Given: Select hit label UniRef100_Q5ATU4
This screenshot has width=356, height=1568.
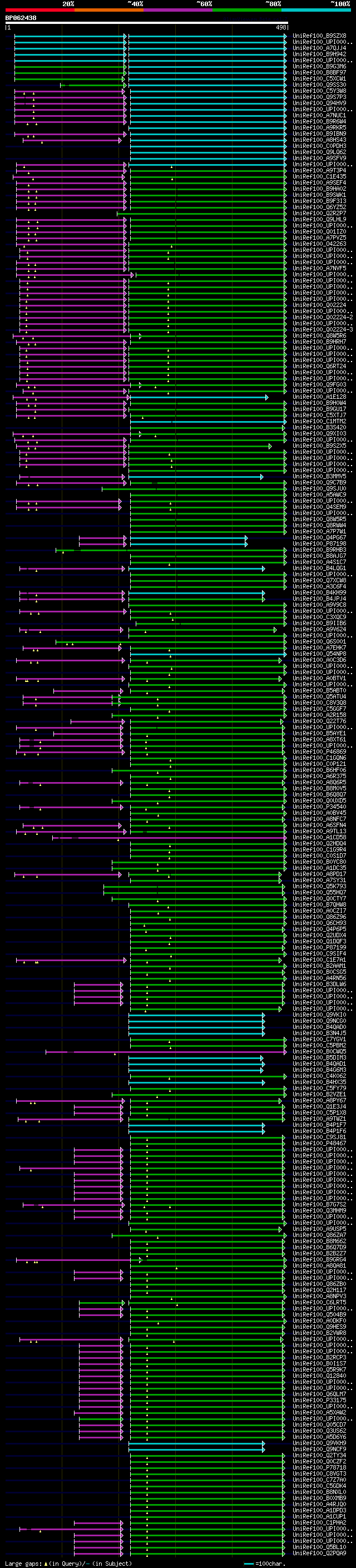Looking at the screenshot, I should 319,697.
